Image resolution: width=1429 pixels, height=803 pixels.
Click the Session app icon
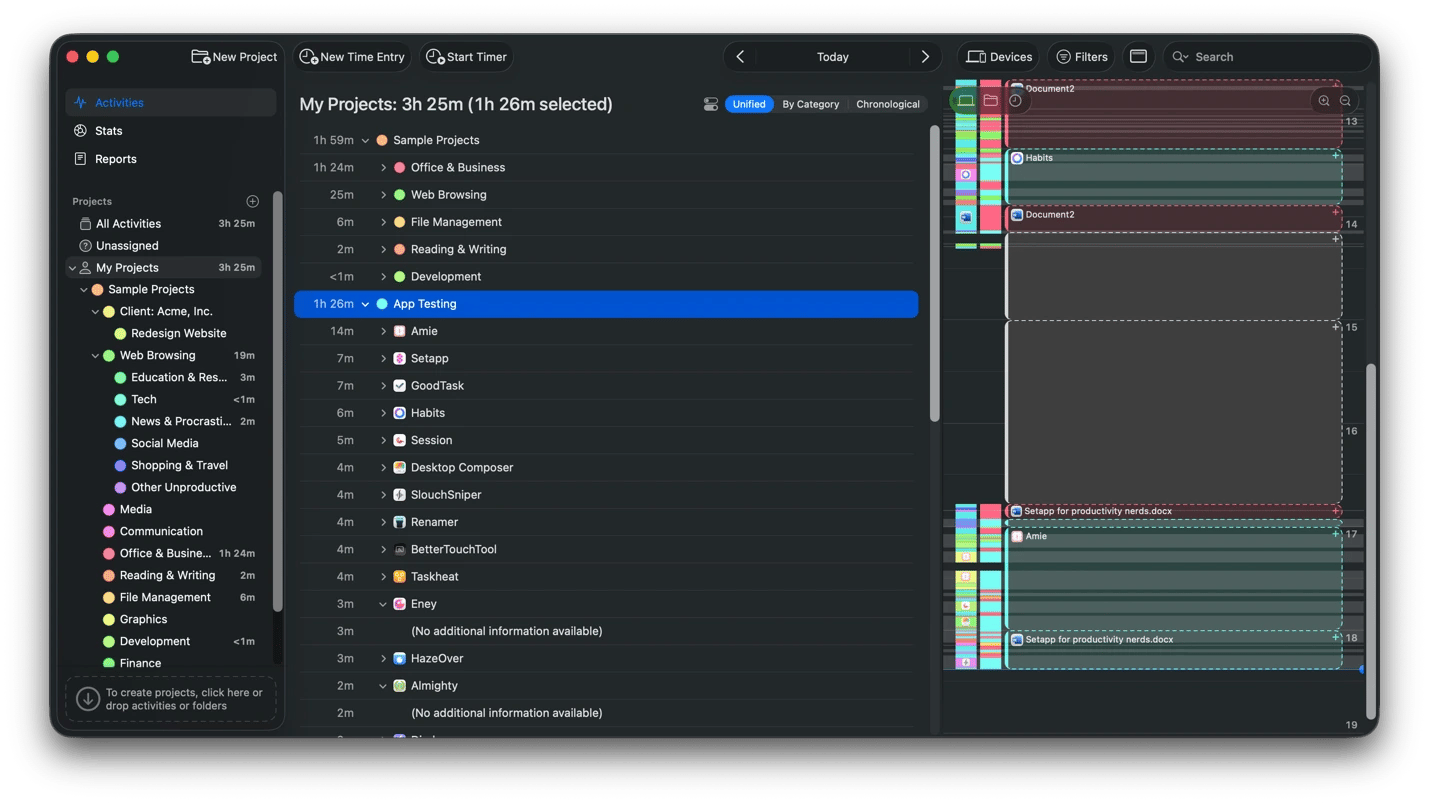[399, 440]
